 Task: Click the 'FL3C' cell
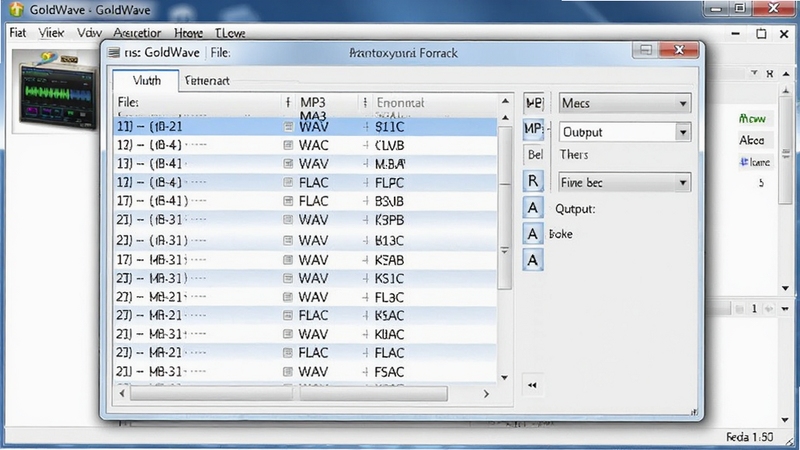[x=389, y=297]
